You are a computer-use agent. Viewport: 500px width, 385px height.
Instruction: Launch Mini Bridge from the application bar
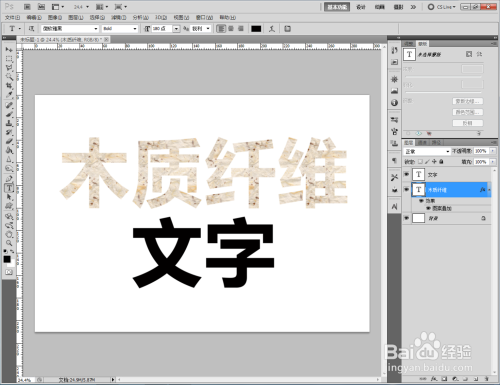41,7
